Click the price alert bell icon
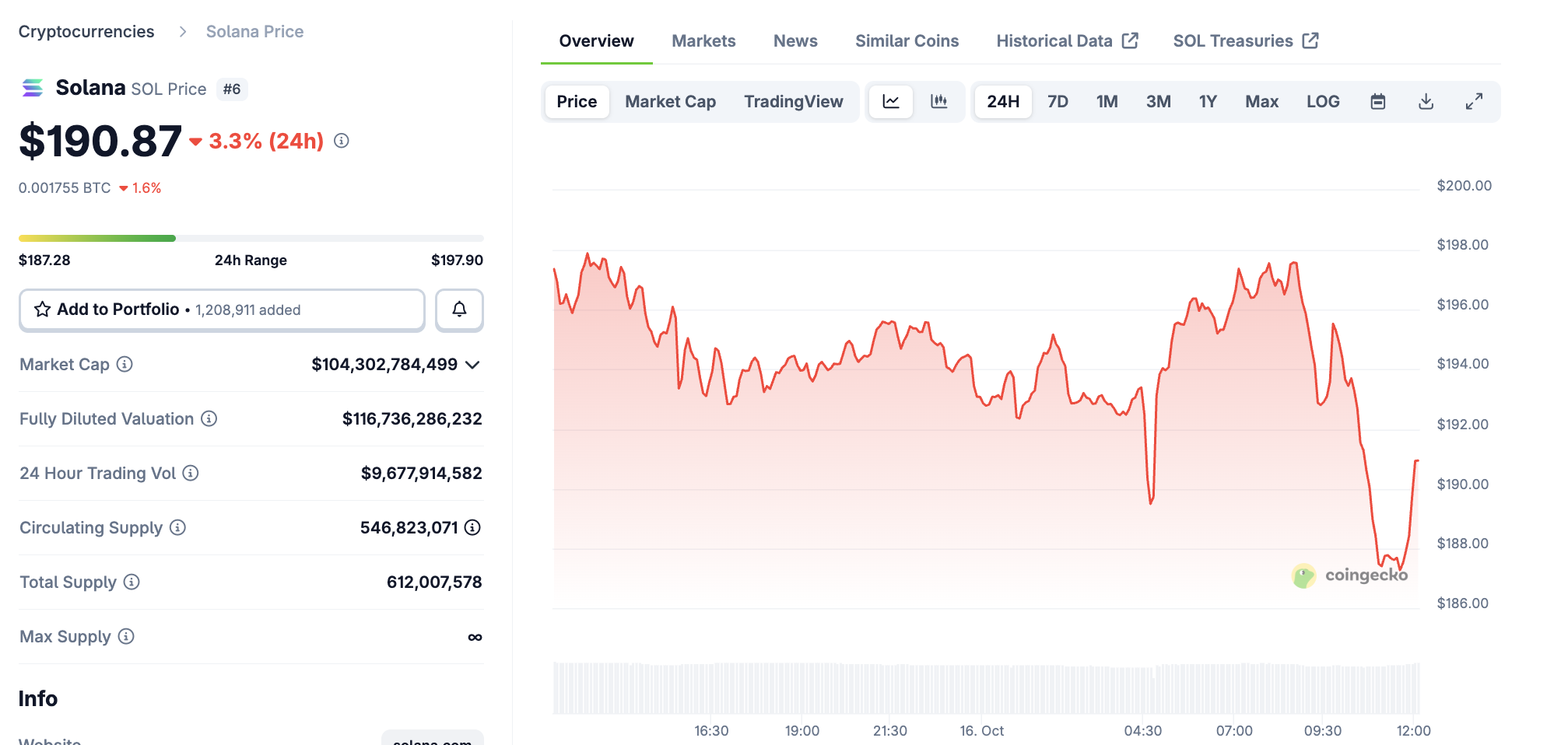 click(x=459, y=310)
